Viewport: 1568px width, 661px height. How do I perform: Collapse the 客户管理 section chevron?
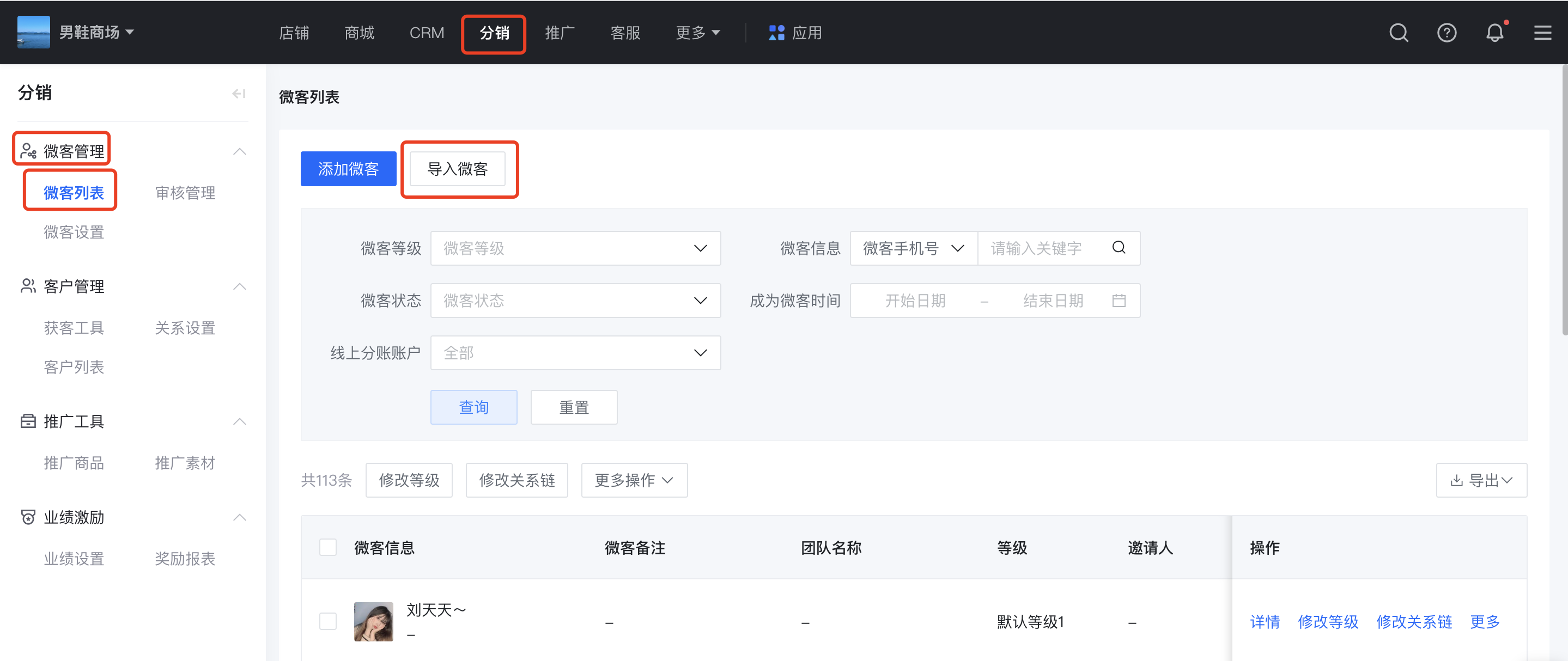240,286
